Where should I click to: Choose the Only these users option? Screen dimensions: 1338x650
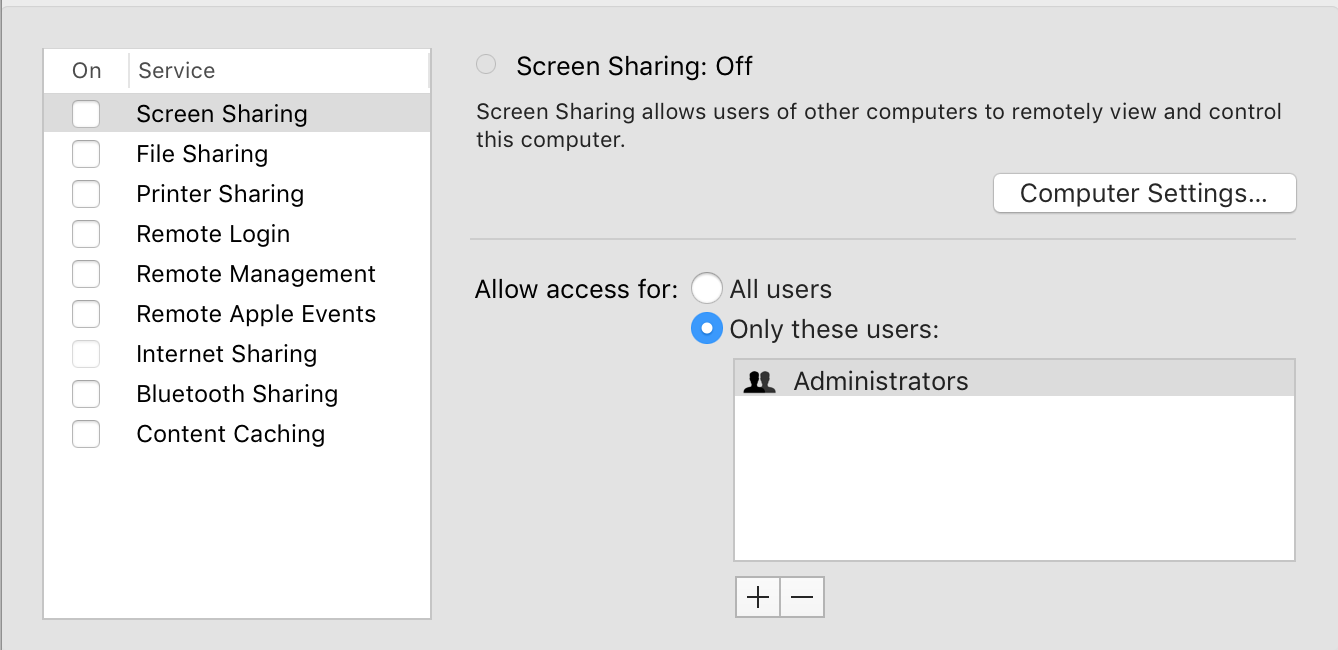pyautogui.click(x=707, y=329)
